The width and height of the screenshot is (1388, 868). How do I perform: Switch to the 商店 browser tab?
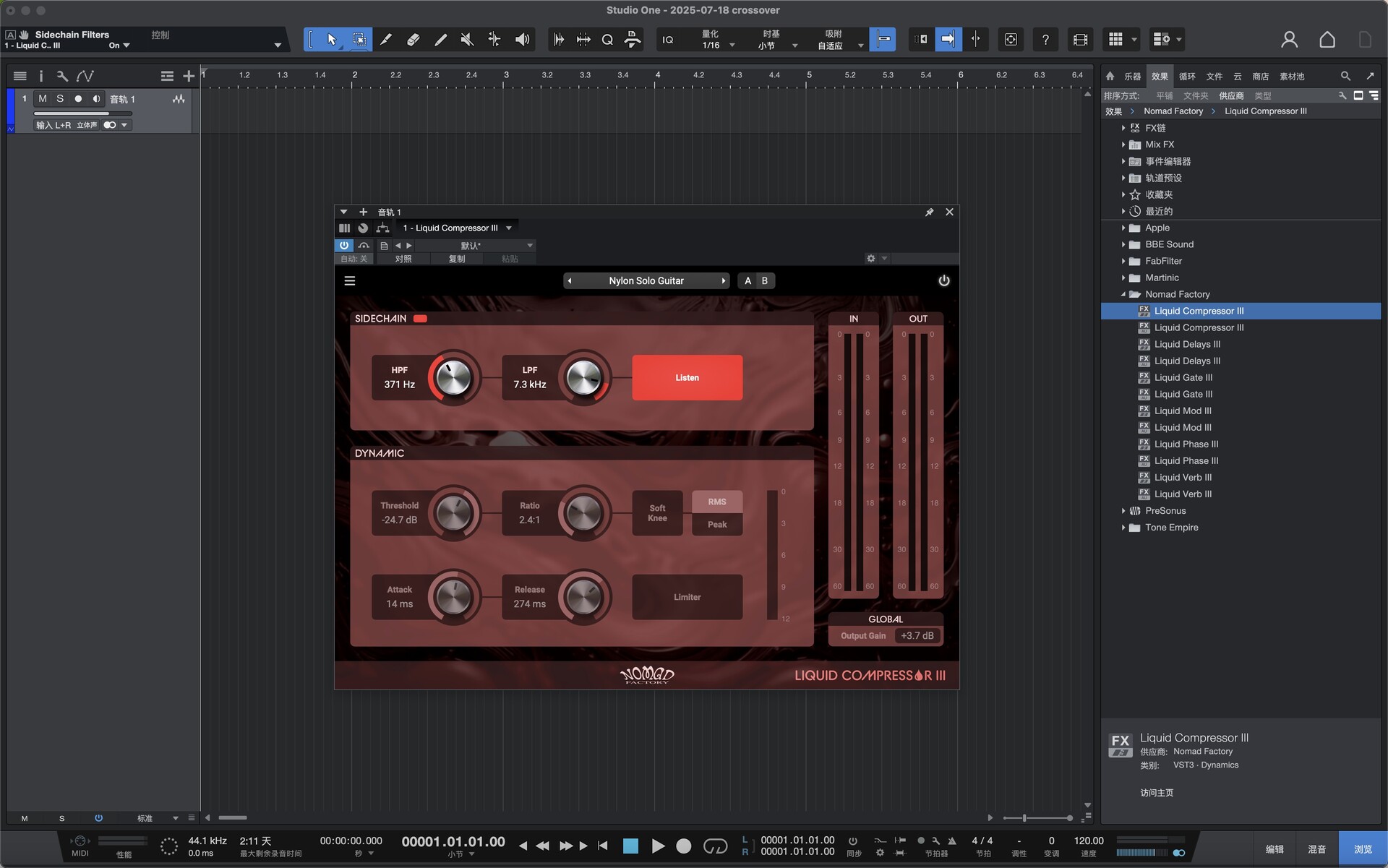[x=1260, y=76]
